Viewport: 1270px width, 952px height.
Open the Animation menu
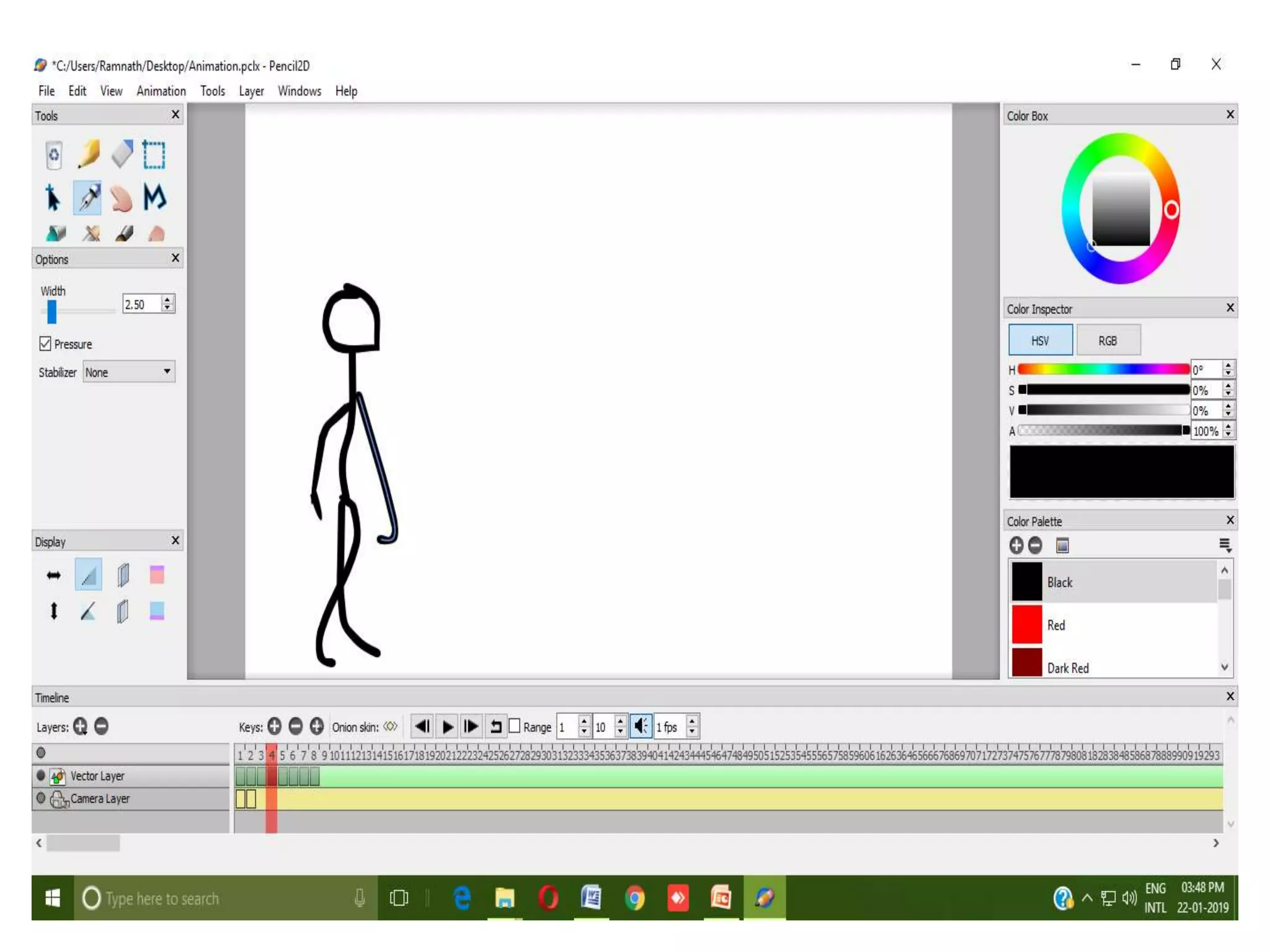161,91
